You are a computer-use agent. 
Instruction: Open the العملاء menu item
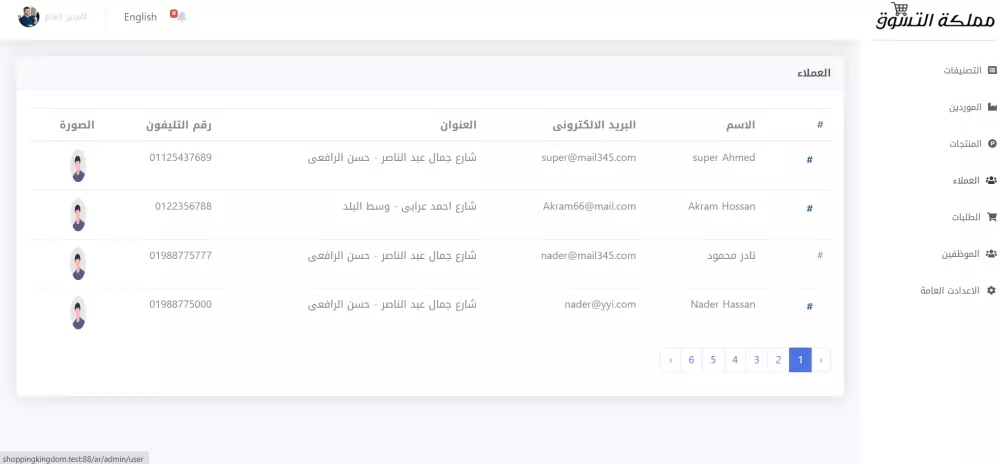pyautogui.click(x=967, y=180)
